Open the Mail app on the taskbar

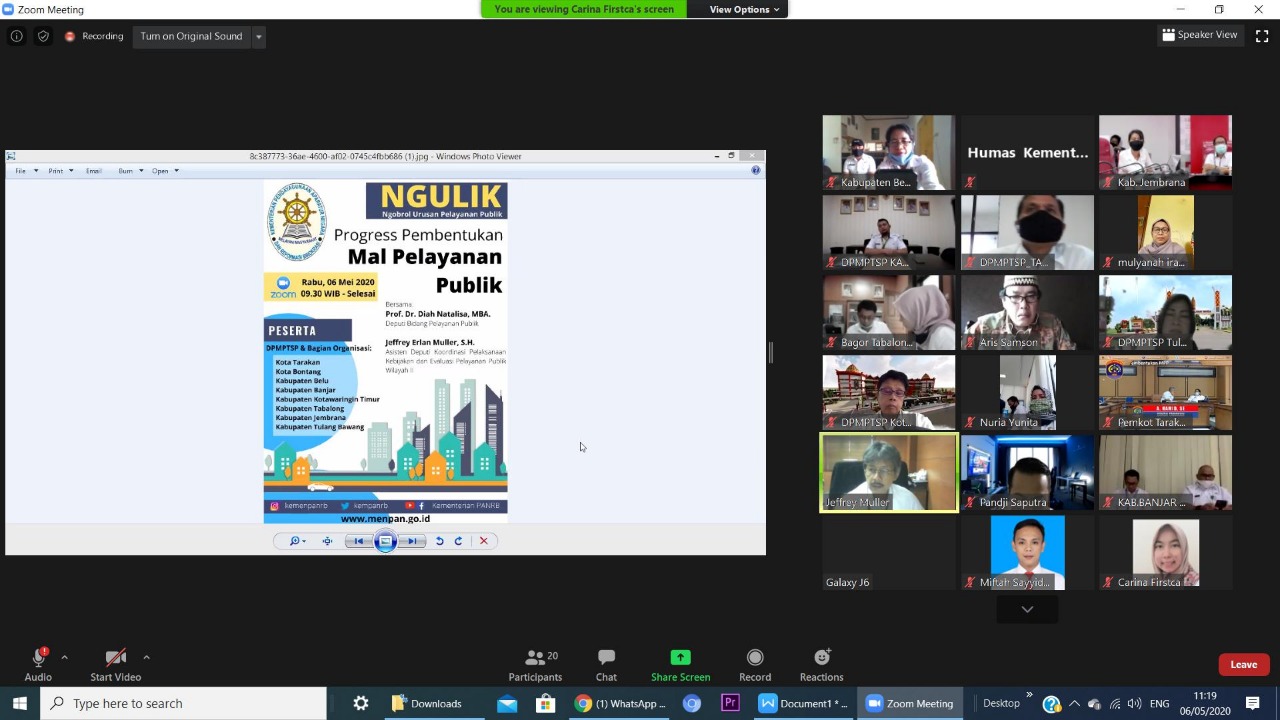(507, 703)
